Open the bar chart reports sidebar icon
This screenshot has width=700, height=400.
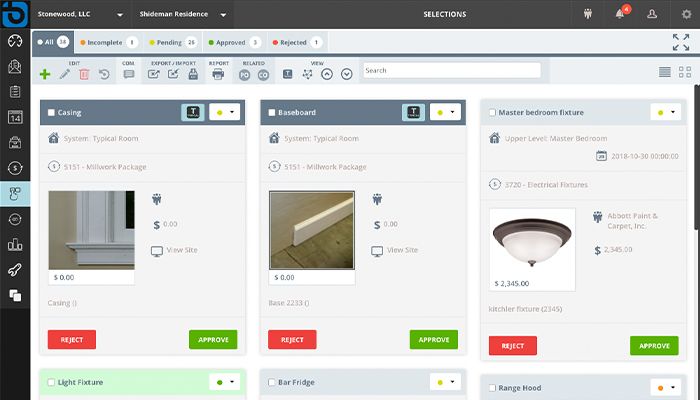click(15, 244)
